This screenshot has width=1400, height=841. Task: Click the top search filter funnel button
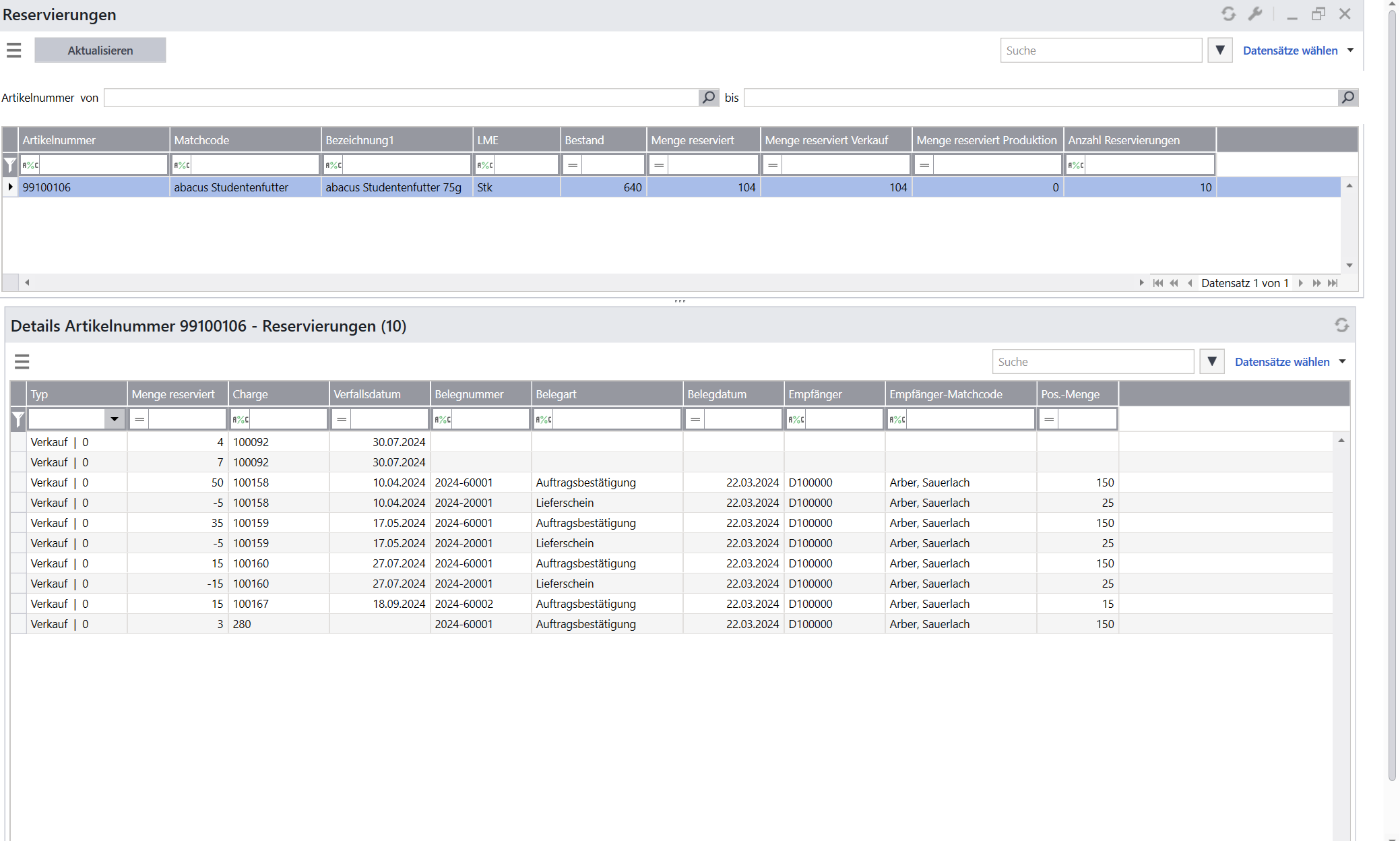pos(1219,51)
